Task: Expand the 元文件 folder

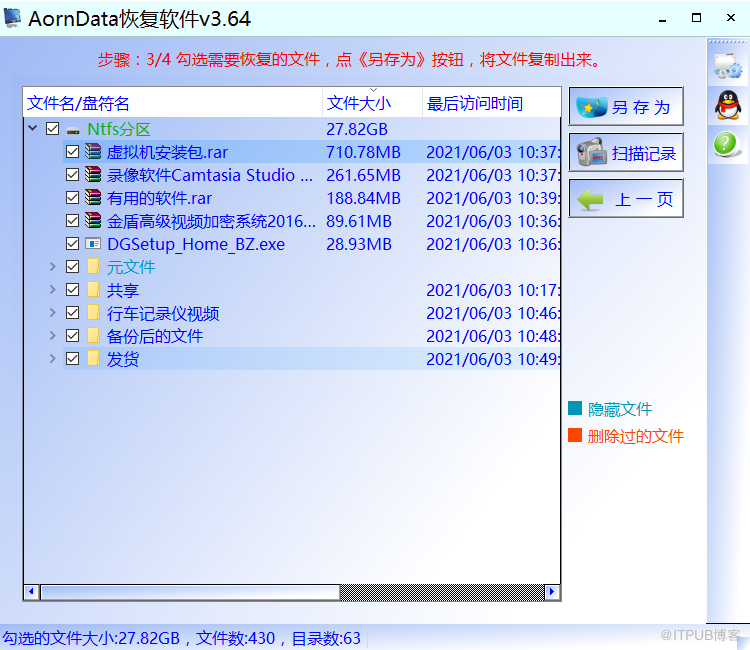Action: (53, 266)
